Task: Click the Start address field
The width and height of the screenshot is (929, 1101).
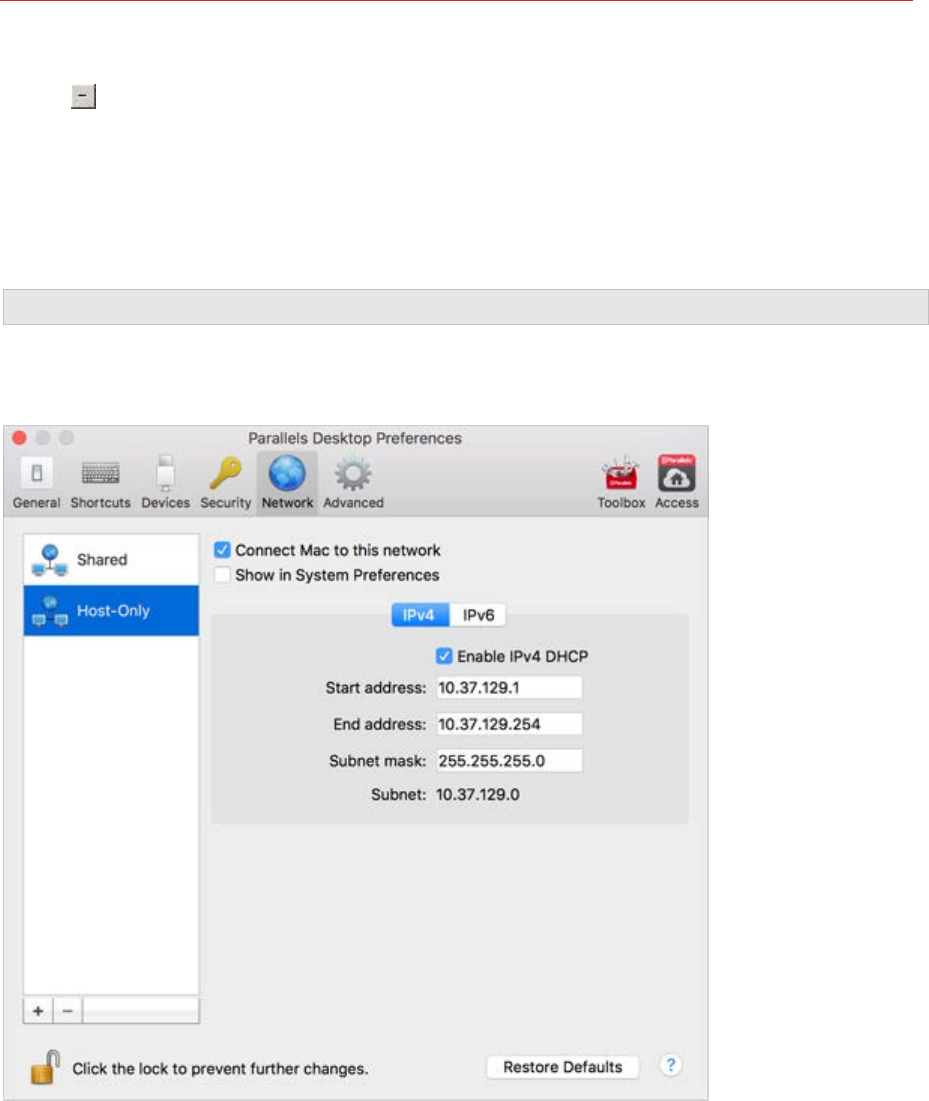Action: 509,687
